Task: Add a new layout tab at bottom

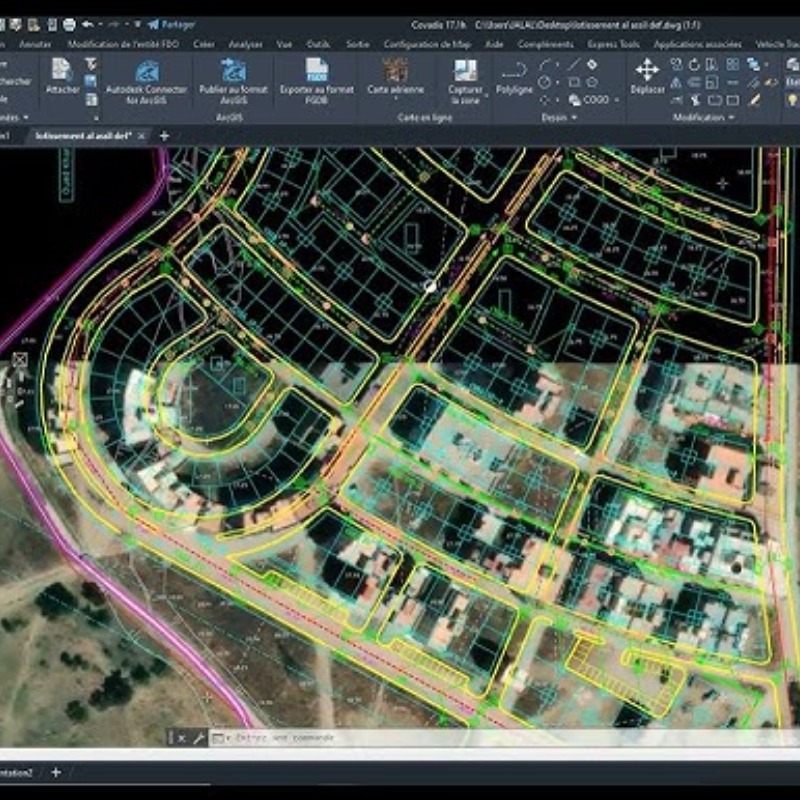Action: click(56, 772)
